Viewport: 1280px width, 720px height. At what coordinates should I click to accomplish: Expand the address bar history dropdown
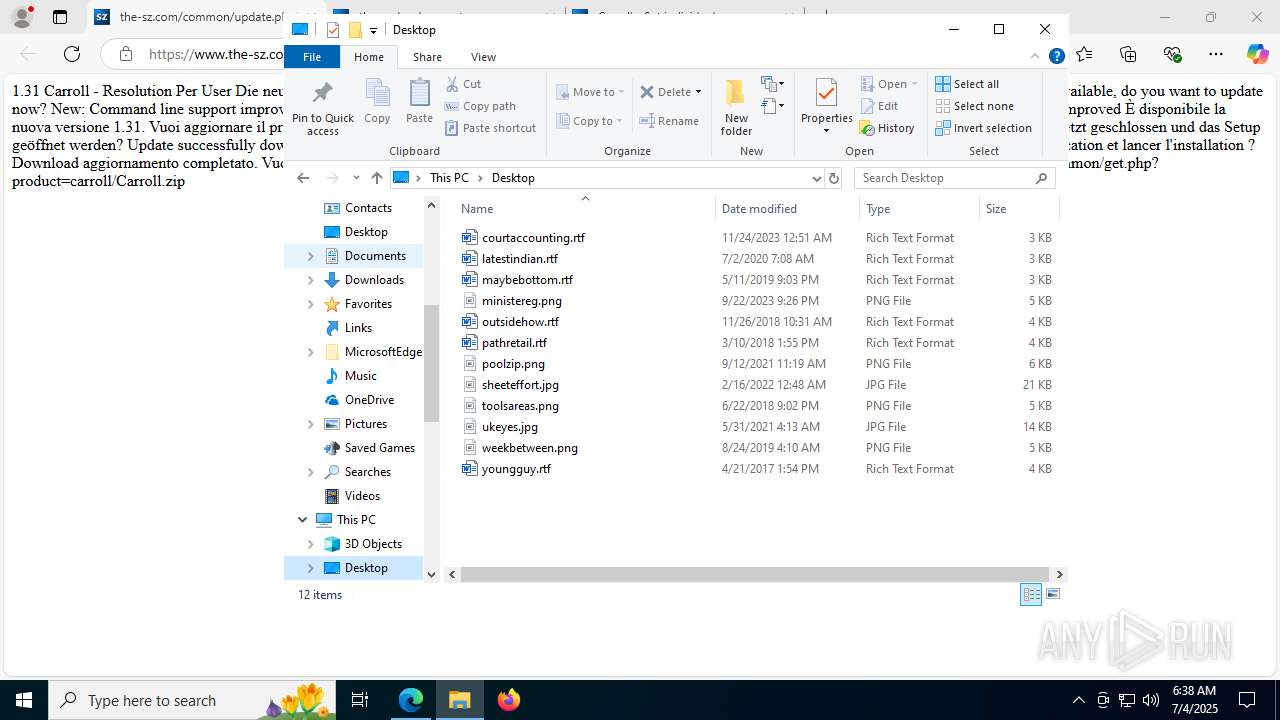(x=817, y=178)
